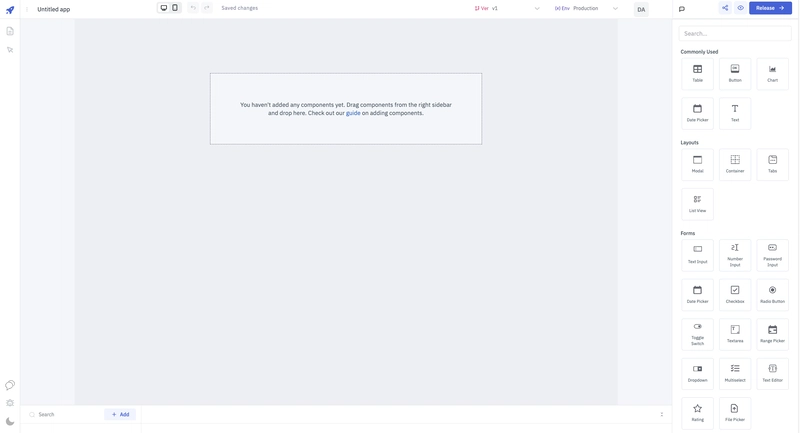Select the Radio Button component
The height and width of the screenshot is (433, 800).
pos(772,295)
